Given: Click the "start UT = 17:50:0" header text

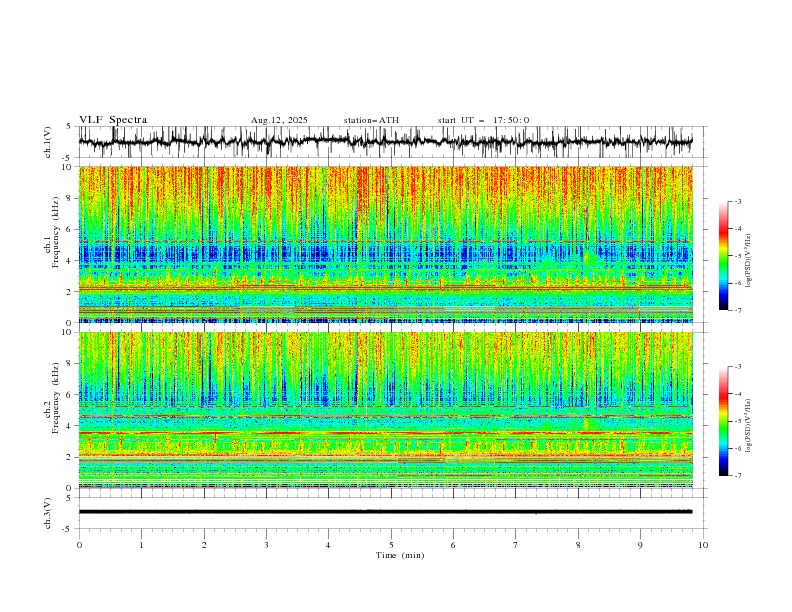Looking at the screenshot, I should click(x=483, y=120).
